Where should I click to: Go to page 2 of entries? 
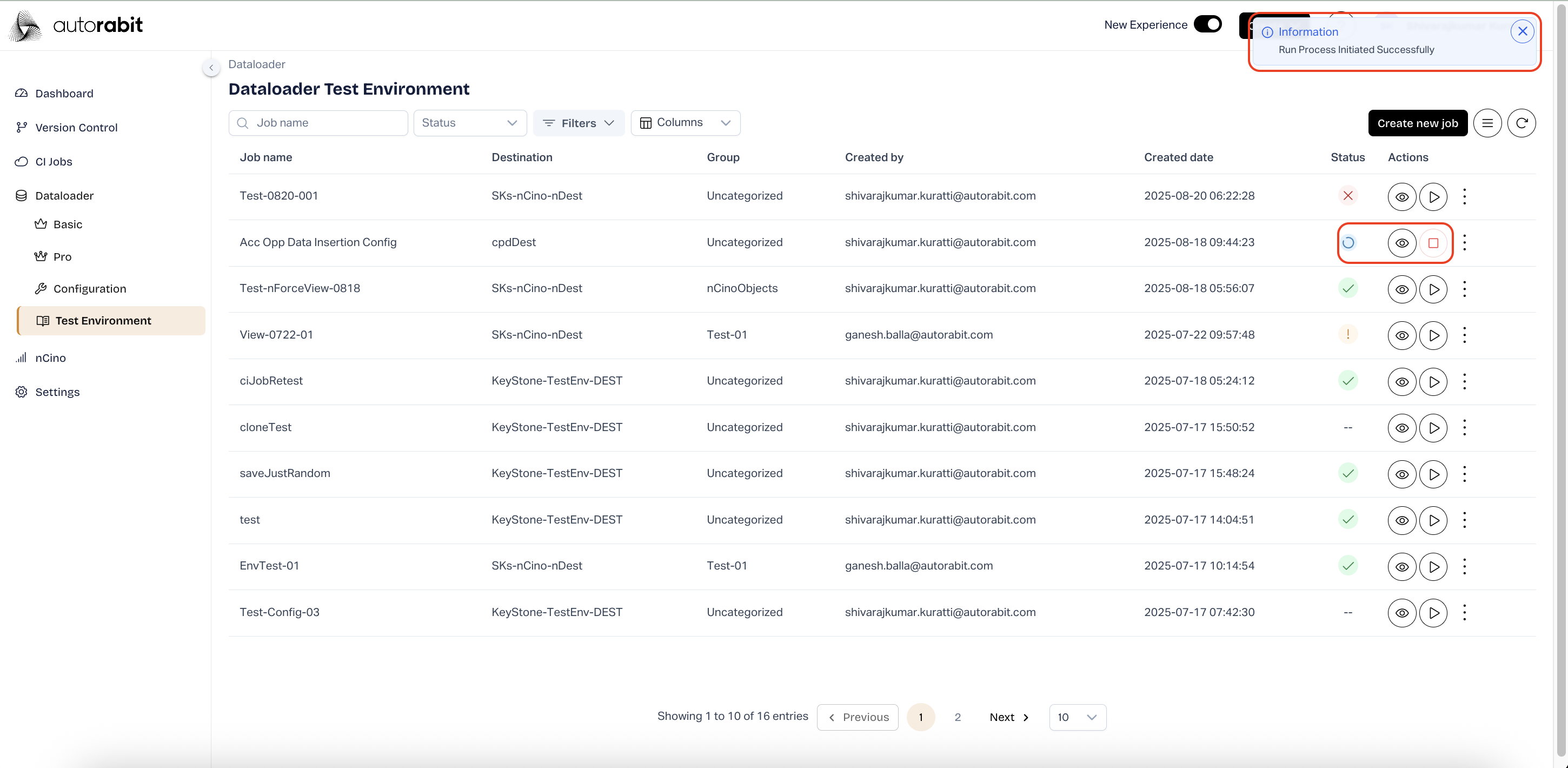[x=957, y=717]
